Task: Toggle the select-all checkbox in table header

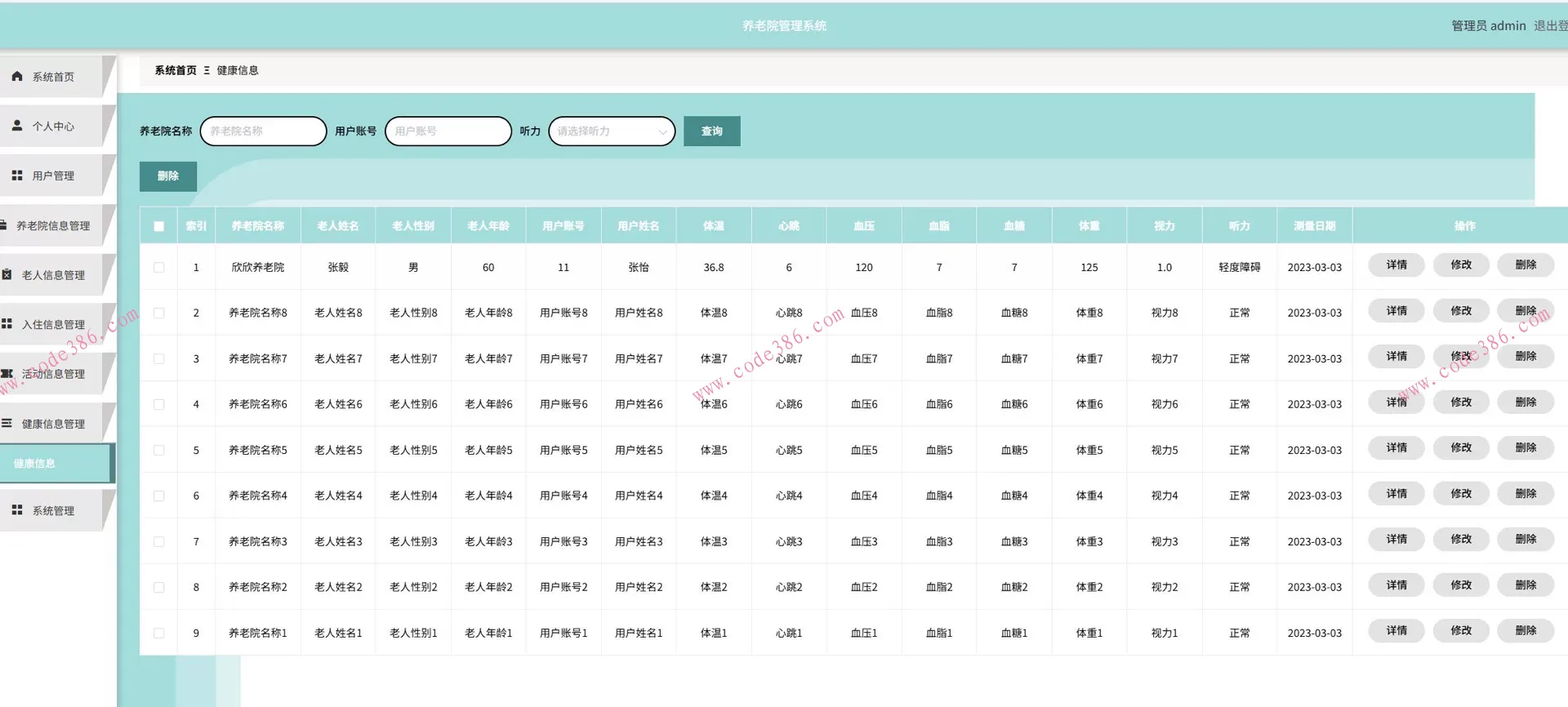Action: point(159,226)
